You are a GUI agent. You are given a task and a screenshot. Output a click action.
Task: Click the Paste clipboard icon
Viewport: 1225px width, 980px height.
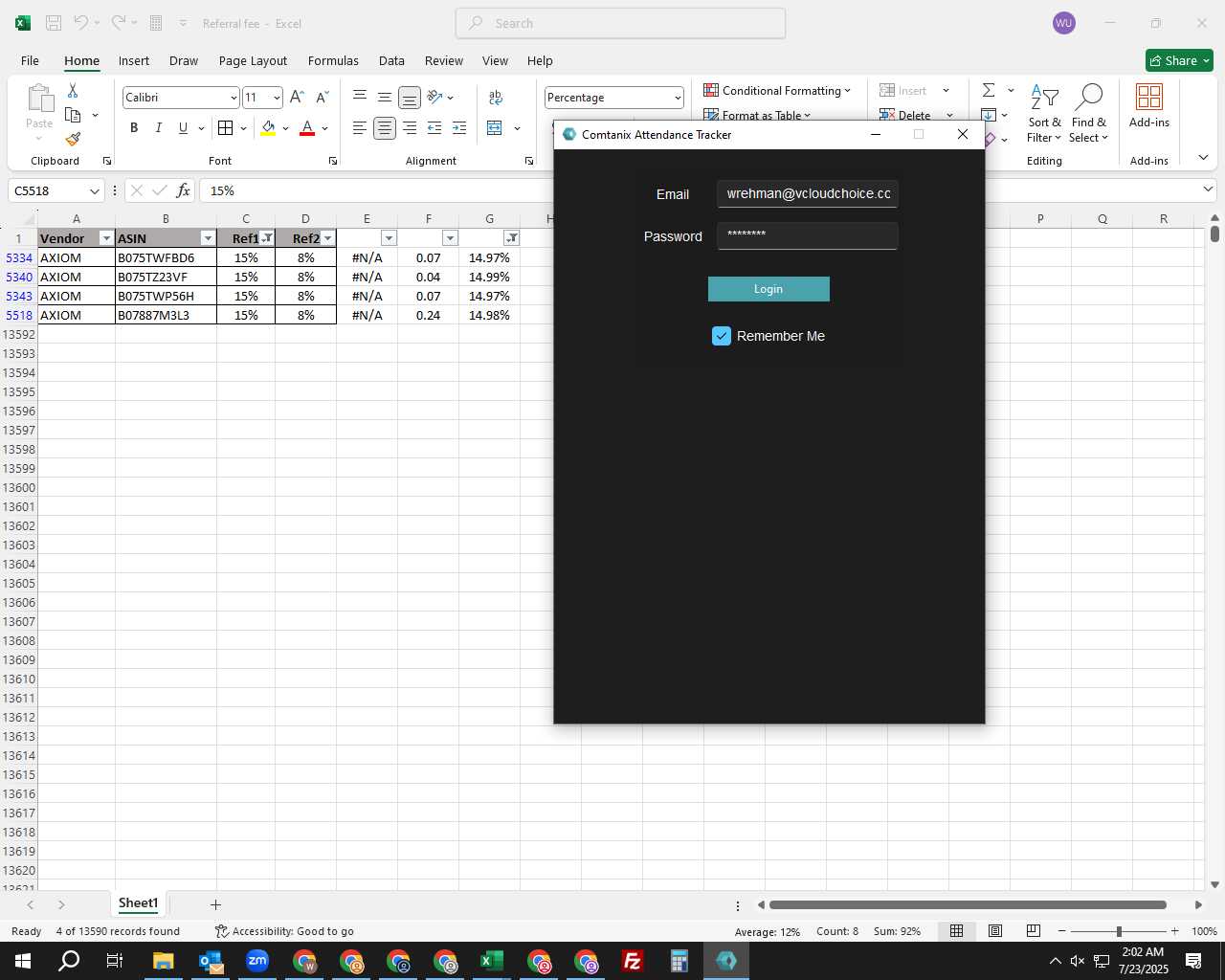(39, 100)
